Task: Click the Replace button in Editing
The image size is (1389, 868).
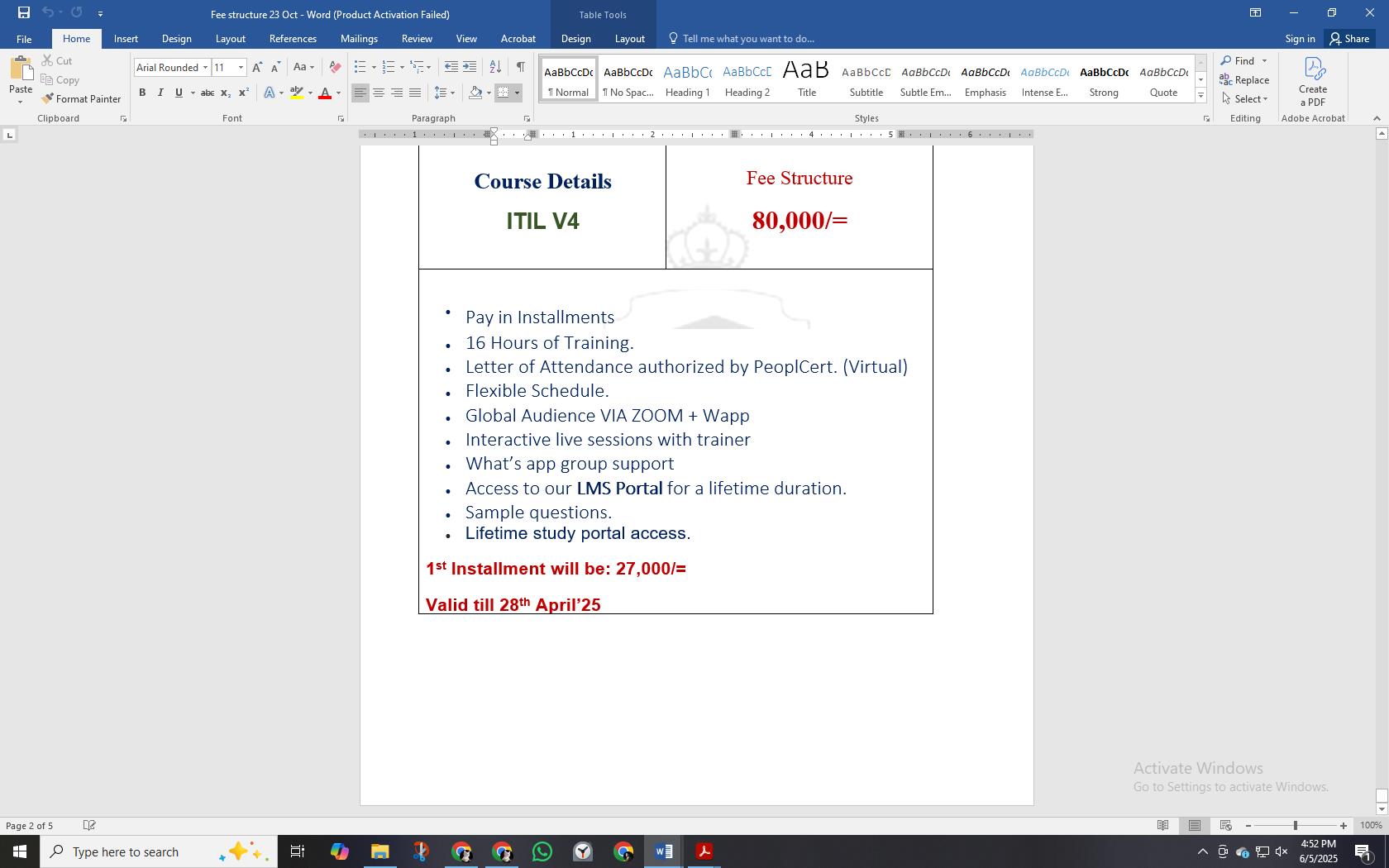Action: point(1244,79)
